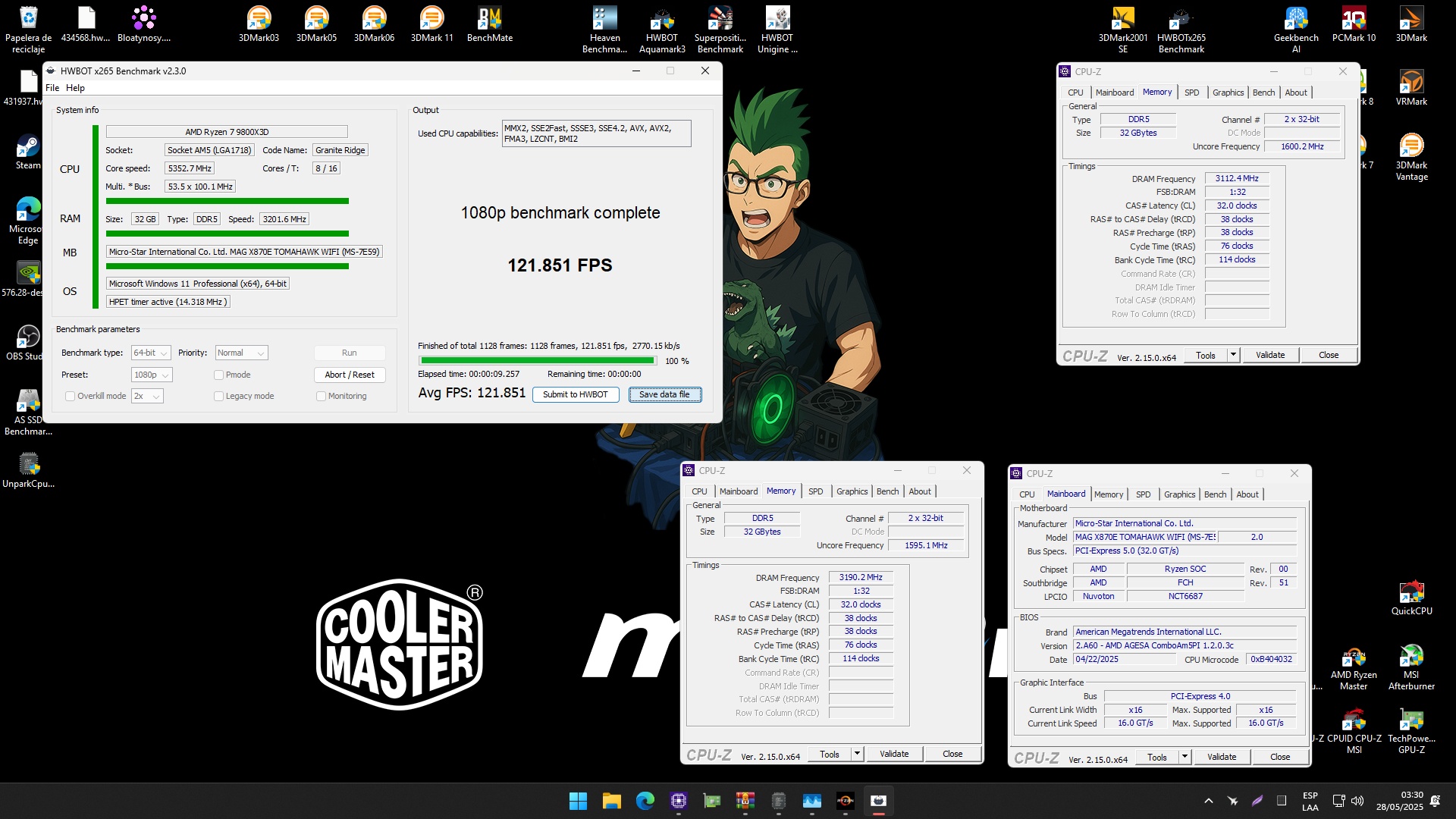Expand Tools arrow in top-right CPU-Z window

[1233, 355]
